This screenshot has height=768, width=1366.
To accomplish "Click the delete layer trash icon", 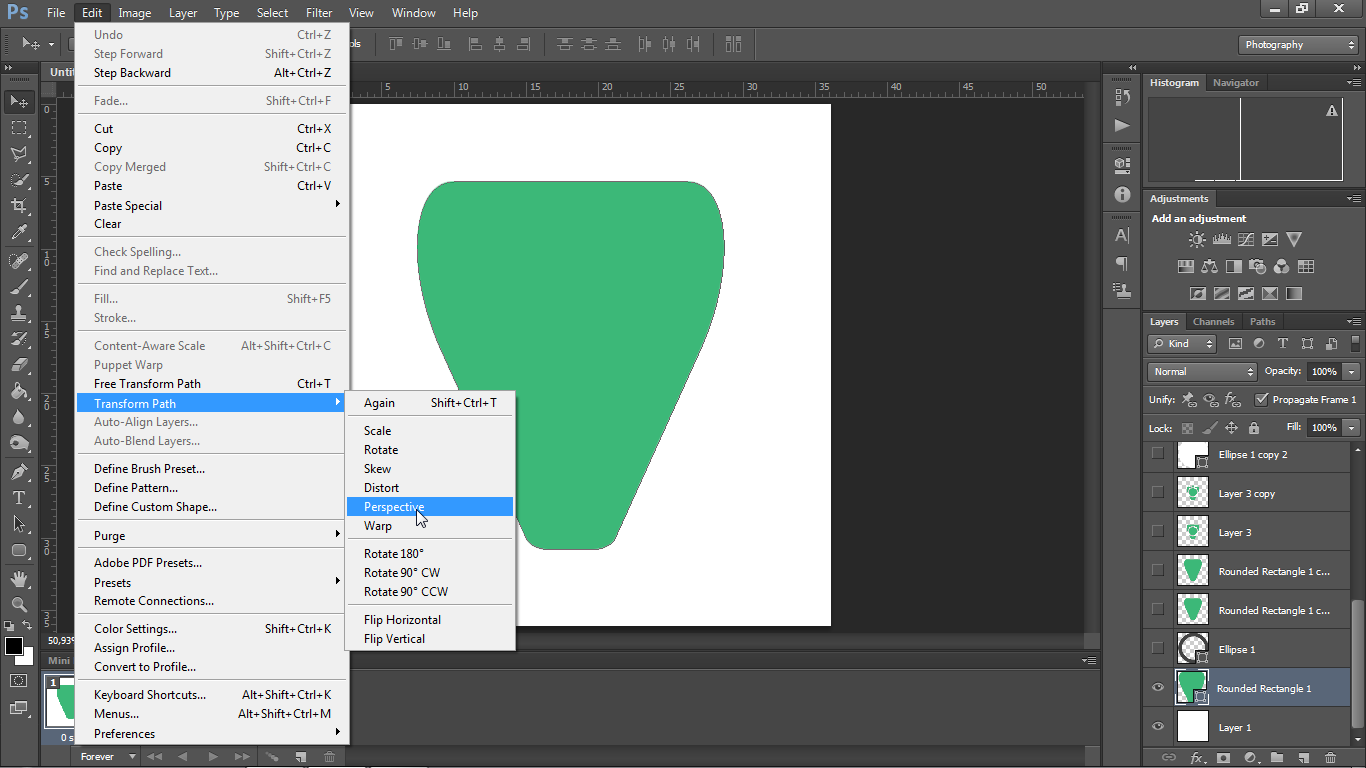I will click(1330, 758).
